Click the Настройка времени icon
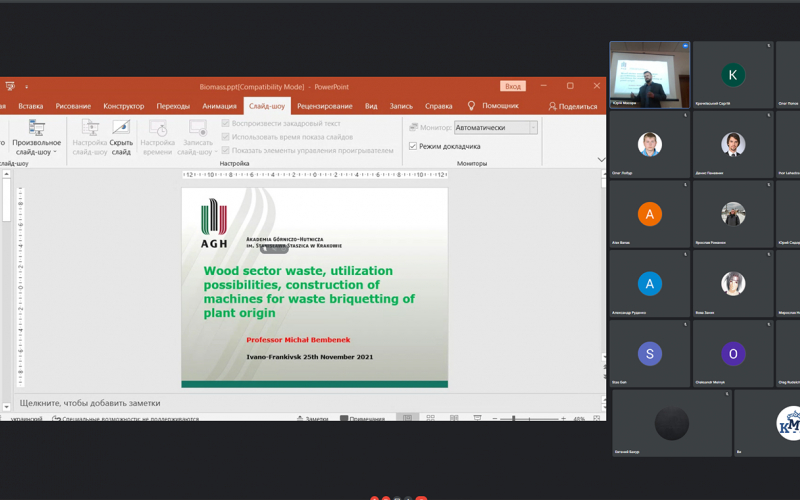The height and width of the screenshot is (500, 800). tap(157, 128)
